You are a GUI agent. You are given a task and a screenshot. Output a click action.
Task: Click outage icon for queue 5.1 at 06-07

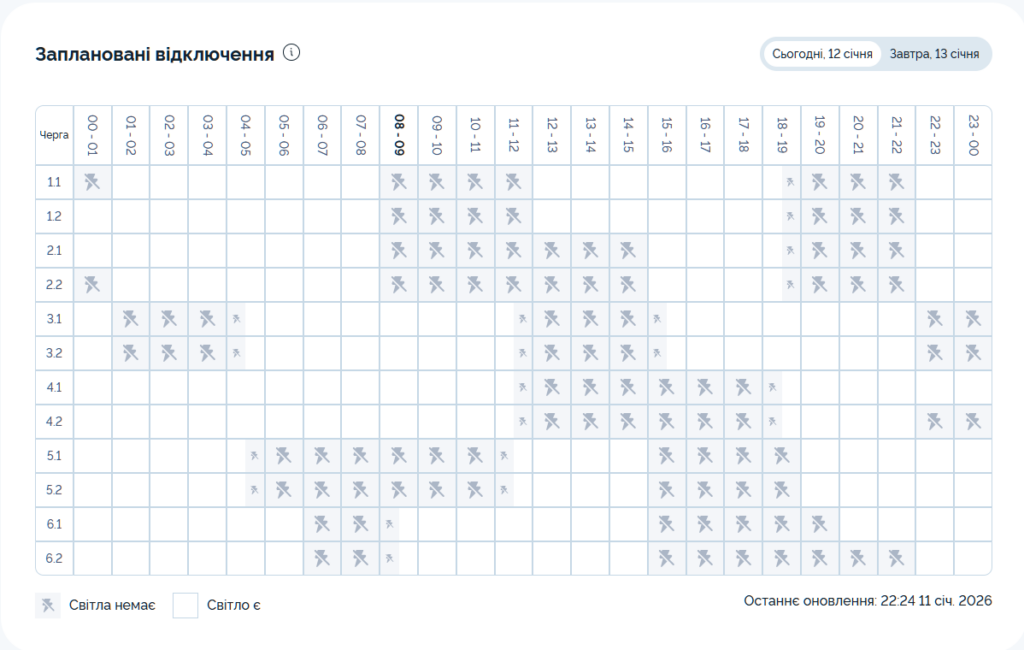click(x=322, y=456)
